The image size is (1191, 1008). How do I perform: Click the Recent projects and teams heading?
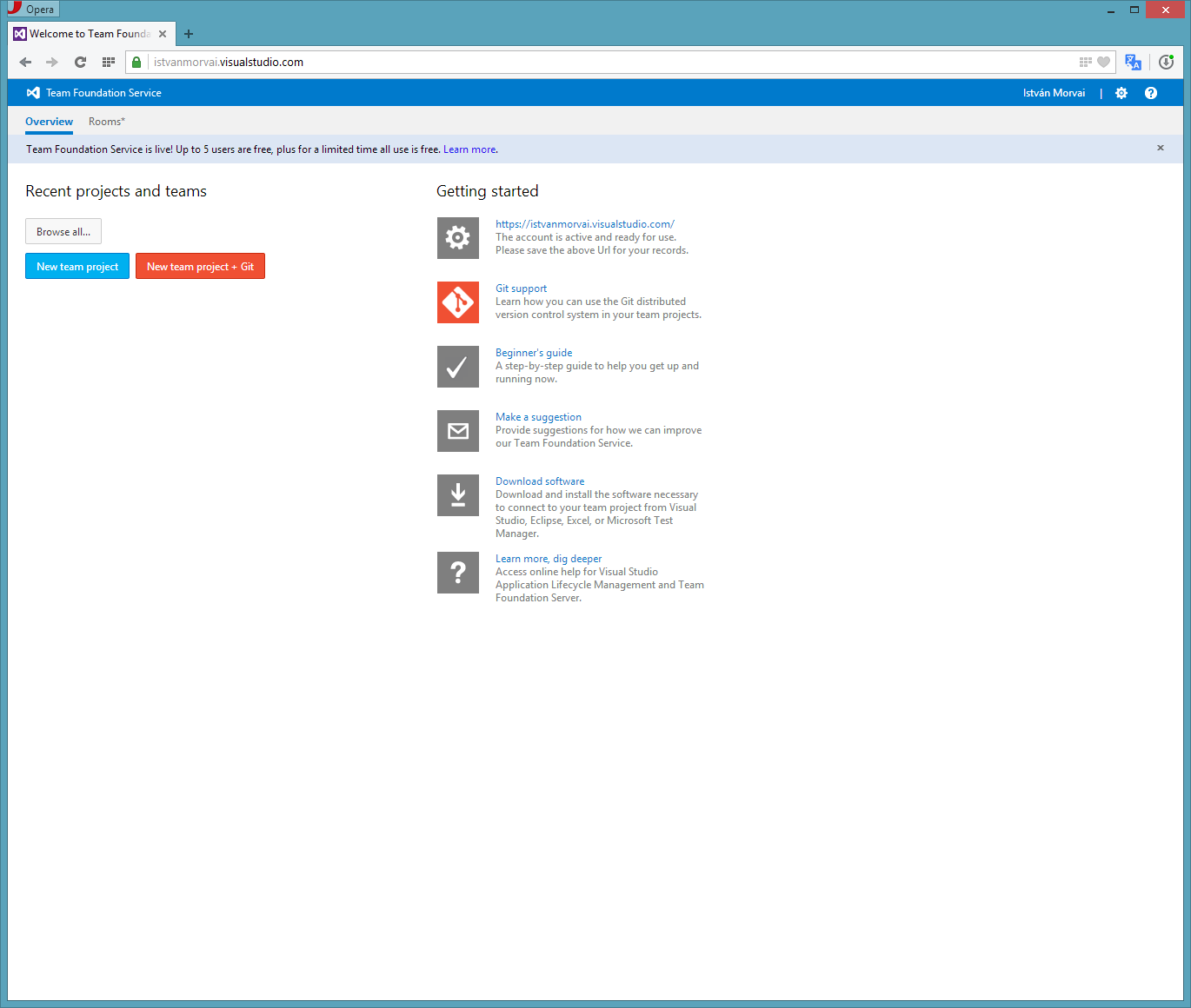[x=116, y=191]
